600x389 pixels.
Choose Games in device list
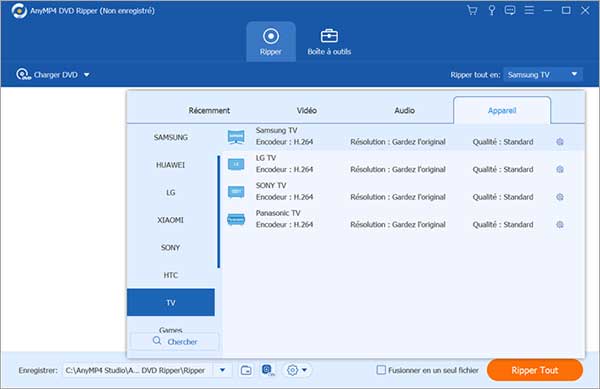171,329
